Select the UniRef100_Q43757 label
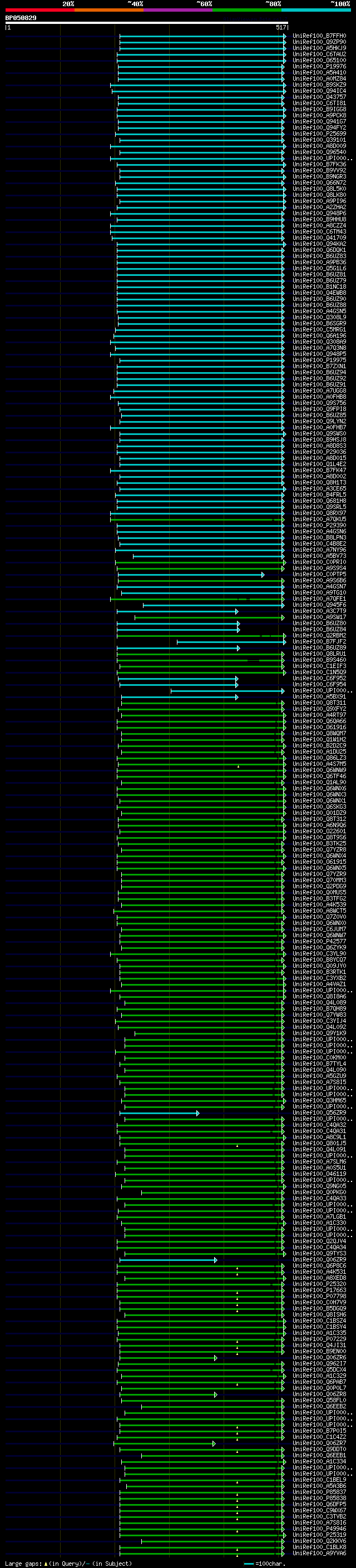The image size is (356, 1568). 319,97
